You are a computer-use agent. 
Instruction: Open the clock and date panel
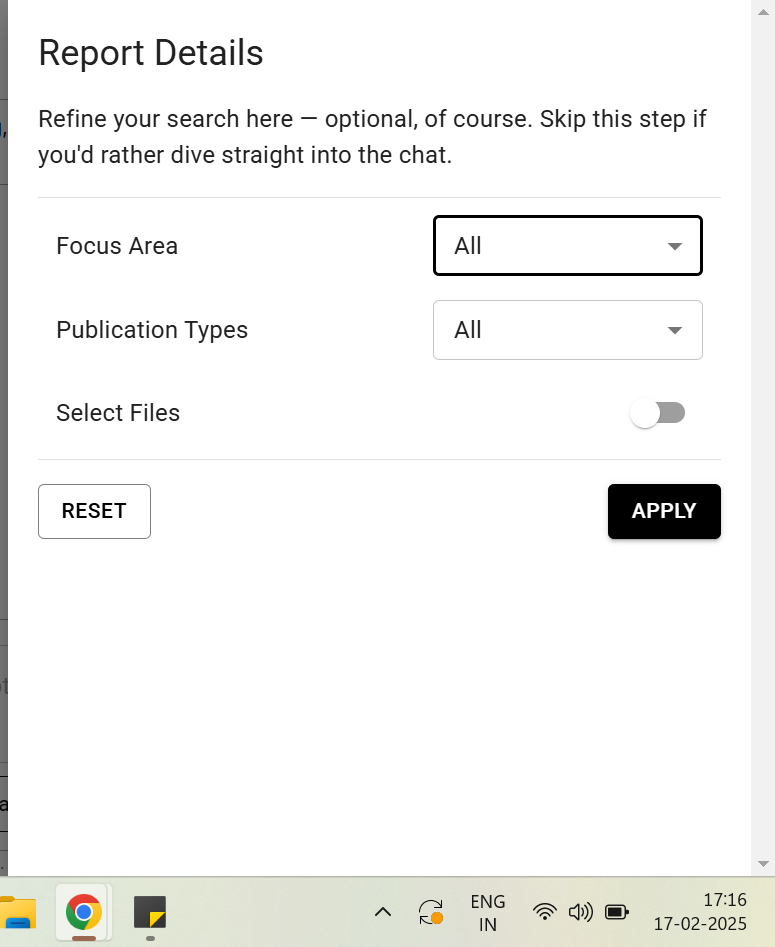[x=699, y=912]
